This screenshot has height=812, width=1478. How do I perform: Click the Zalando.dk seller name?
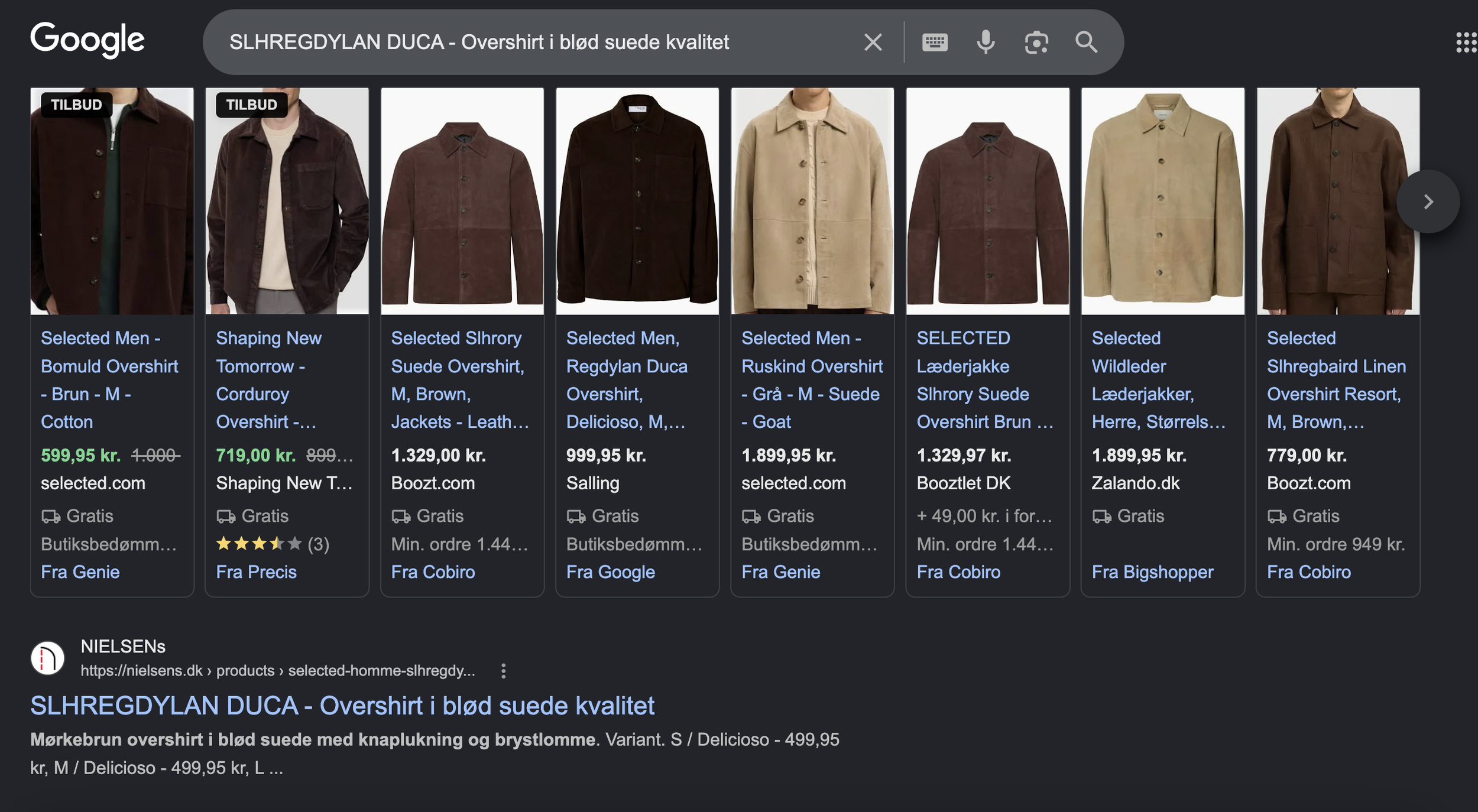pyautogui.click(x=1136, y=483)
